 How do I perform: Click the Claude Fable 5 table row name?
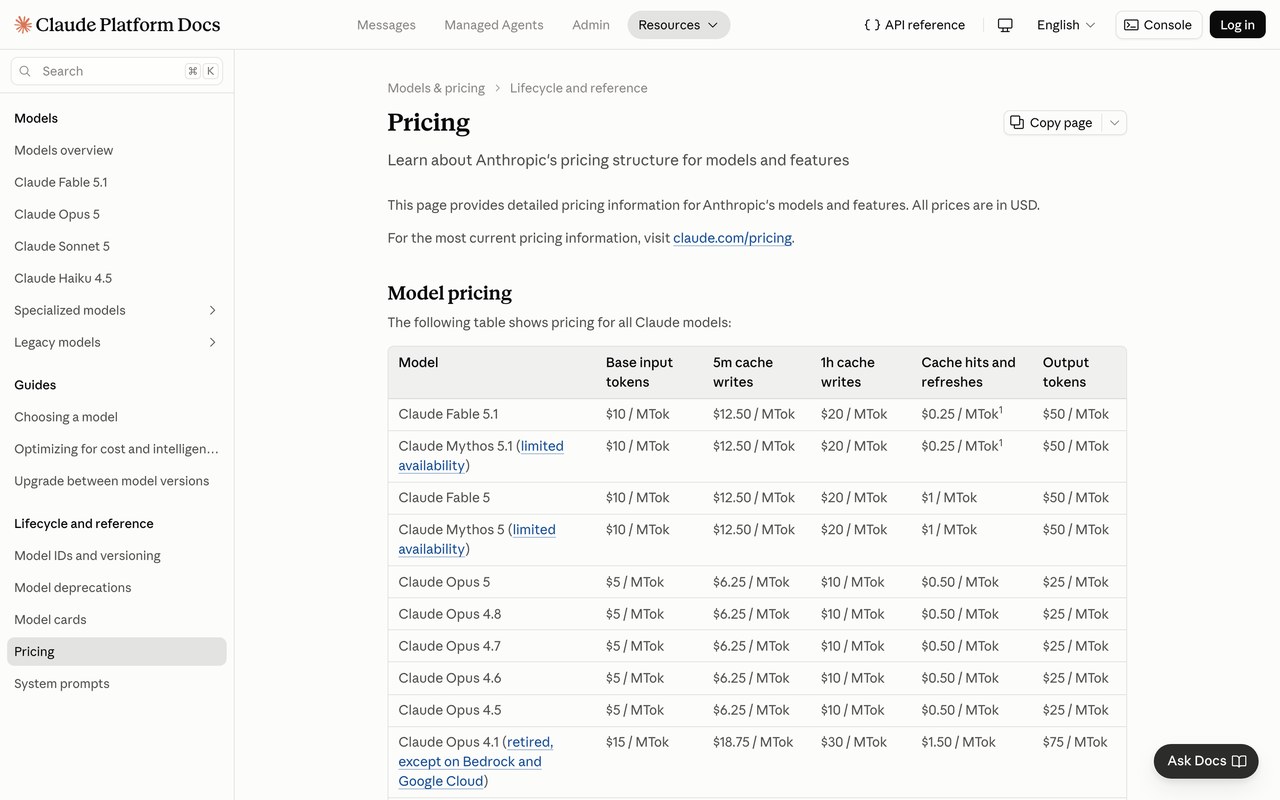[x=444, y=498]
